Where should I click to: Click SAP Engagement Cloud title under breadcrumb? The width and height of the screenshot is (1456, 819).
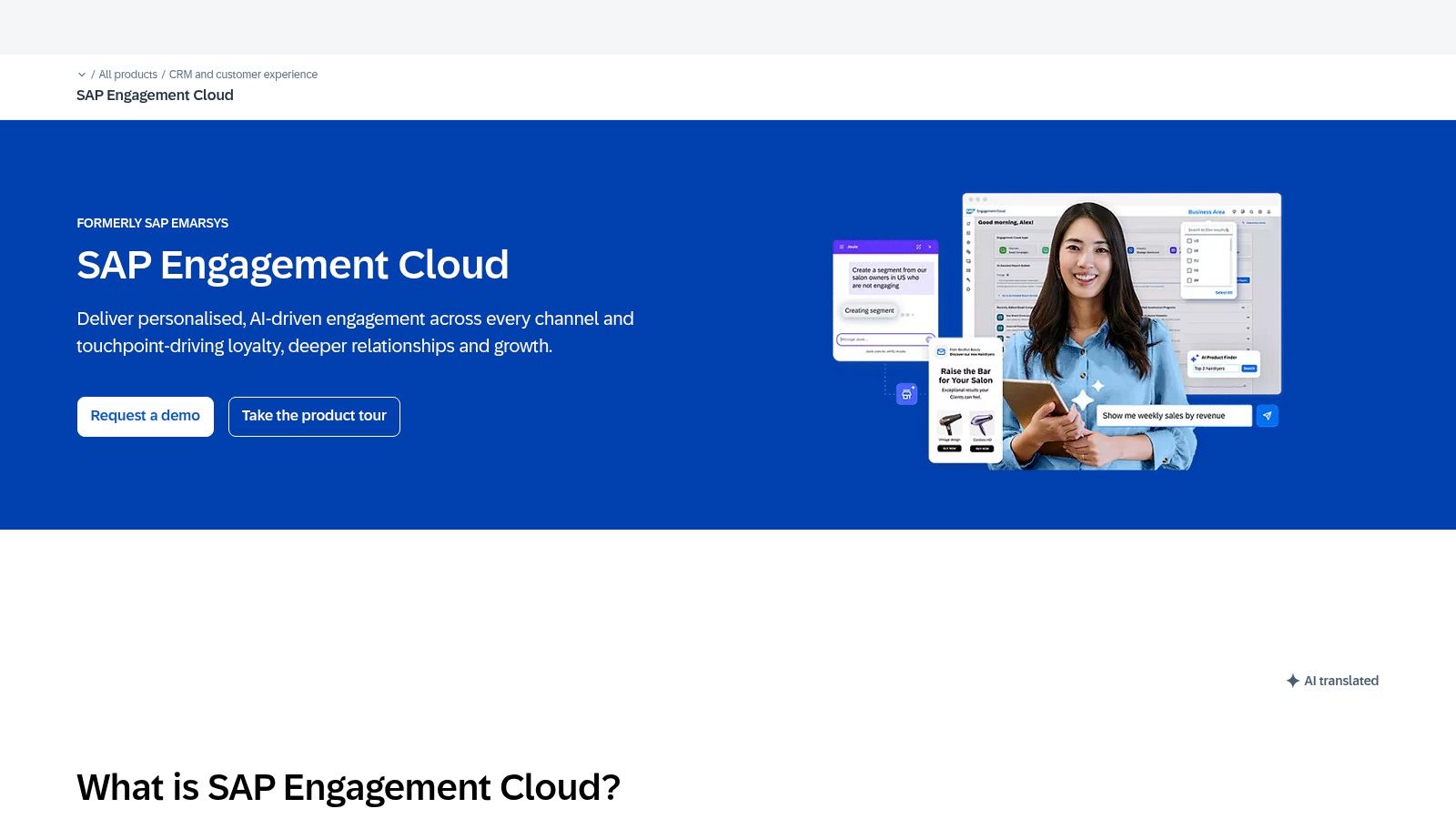[x=155, y=96]
